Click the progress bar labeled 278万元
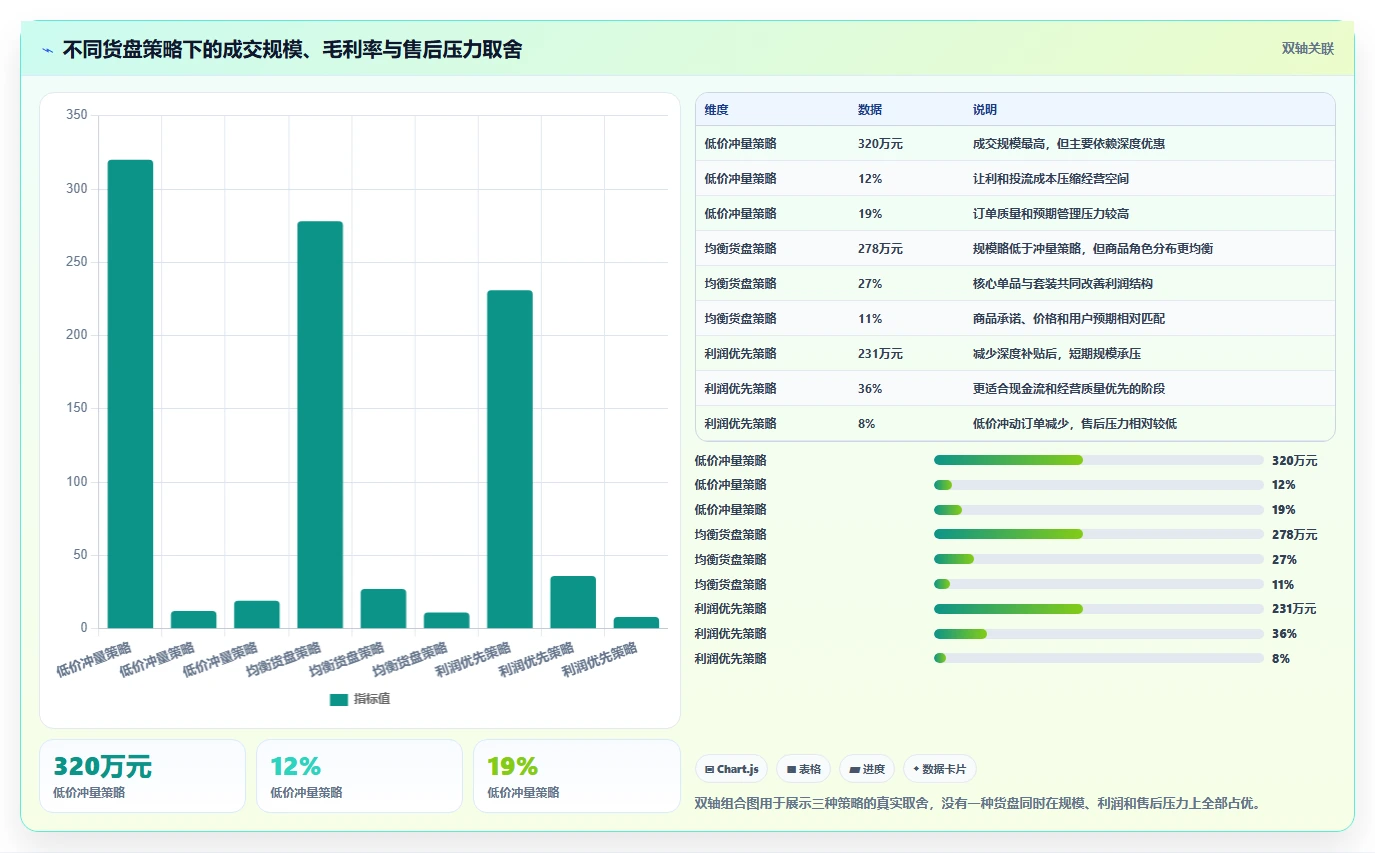Screen dimensions: 1375x853 click(x=1099, y=534)
